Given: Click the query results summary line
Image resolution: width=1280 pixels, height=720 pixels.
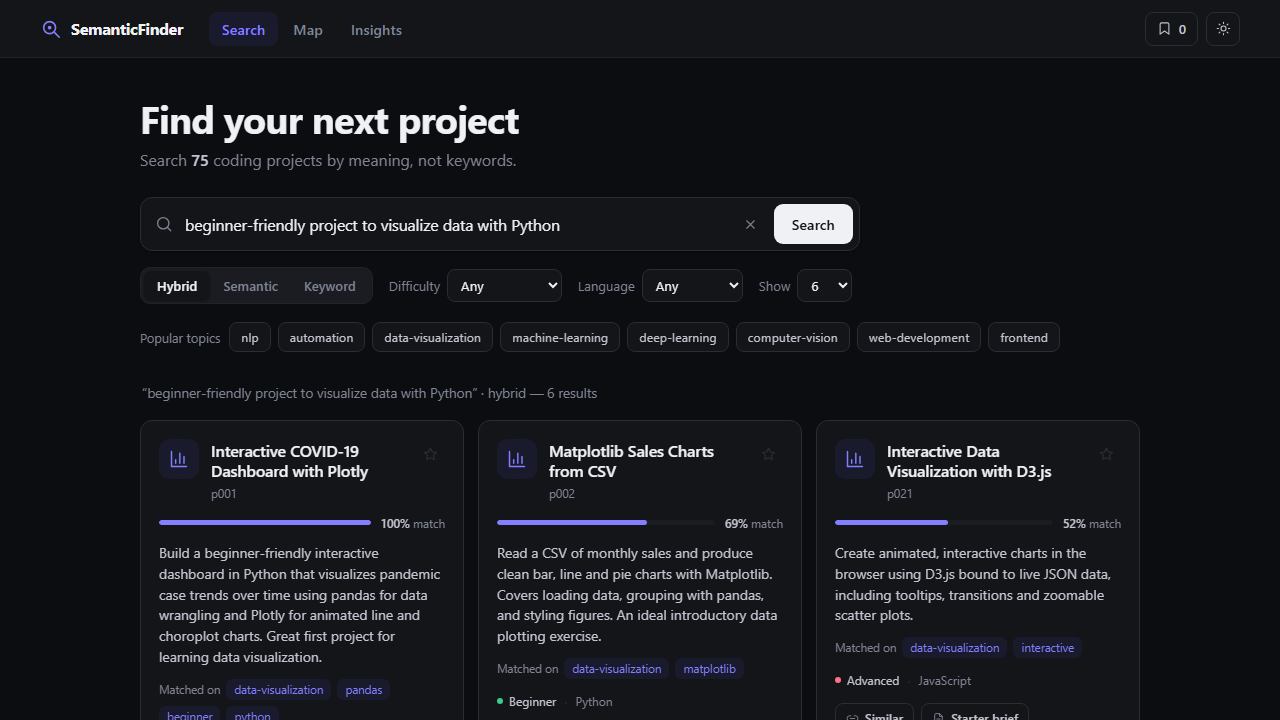Looking at the screenshot, I should (x=369, y=393).
